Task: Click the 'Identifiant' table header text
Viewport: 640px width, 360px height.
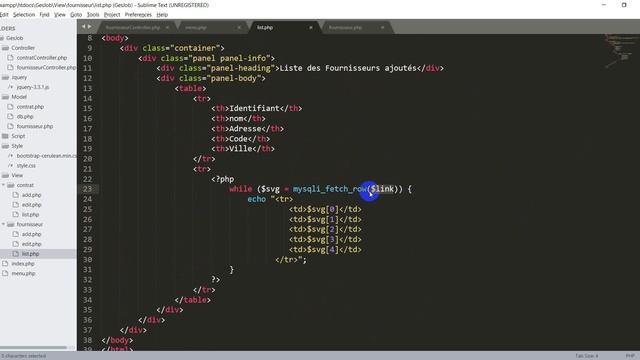Action: (x=254, y=108)
